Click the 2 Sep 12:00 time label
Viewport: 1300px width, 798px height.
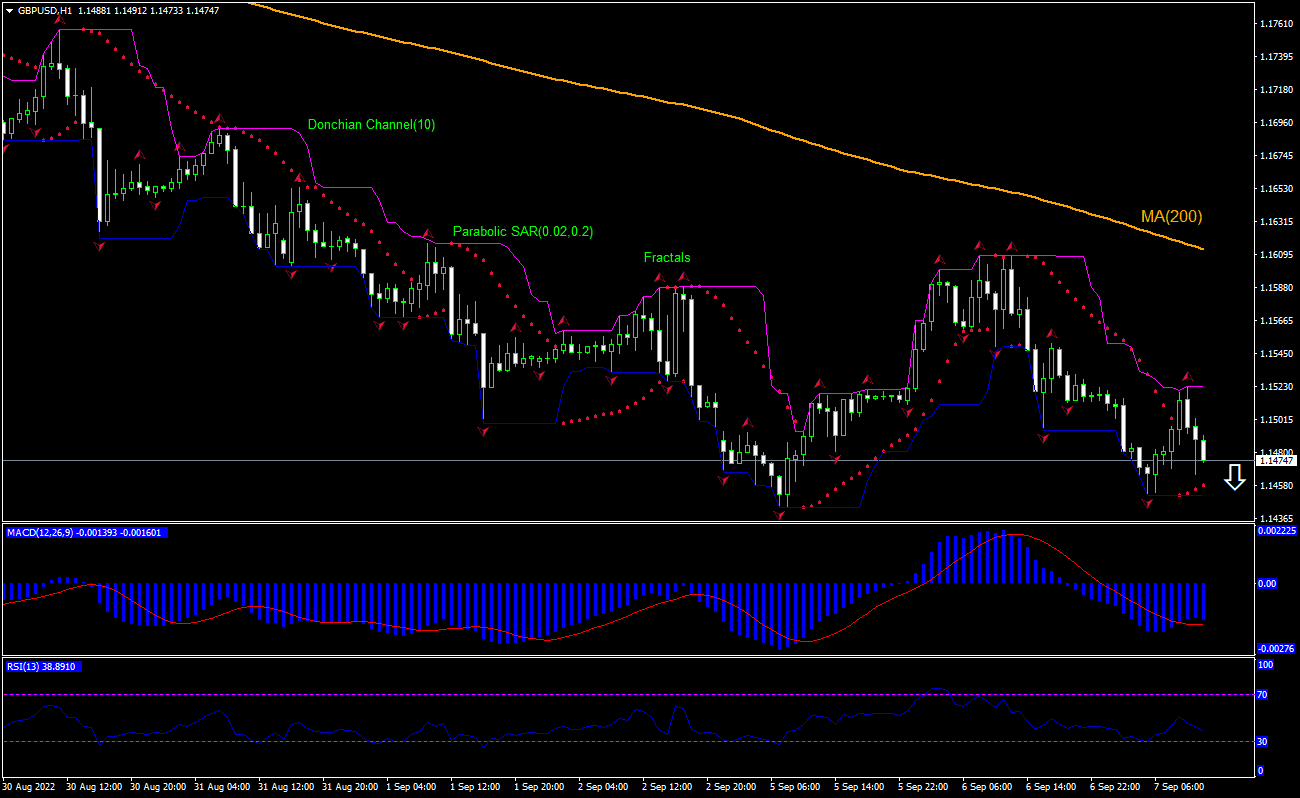click(667, 787)
